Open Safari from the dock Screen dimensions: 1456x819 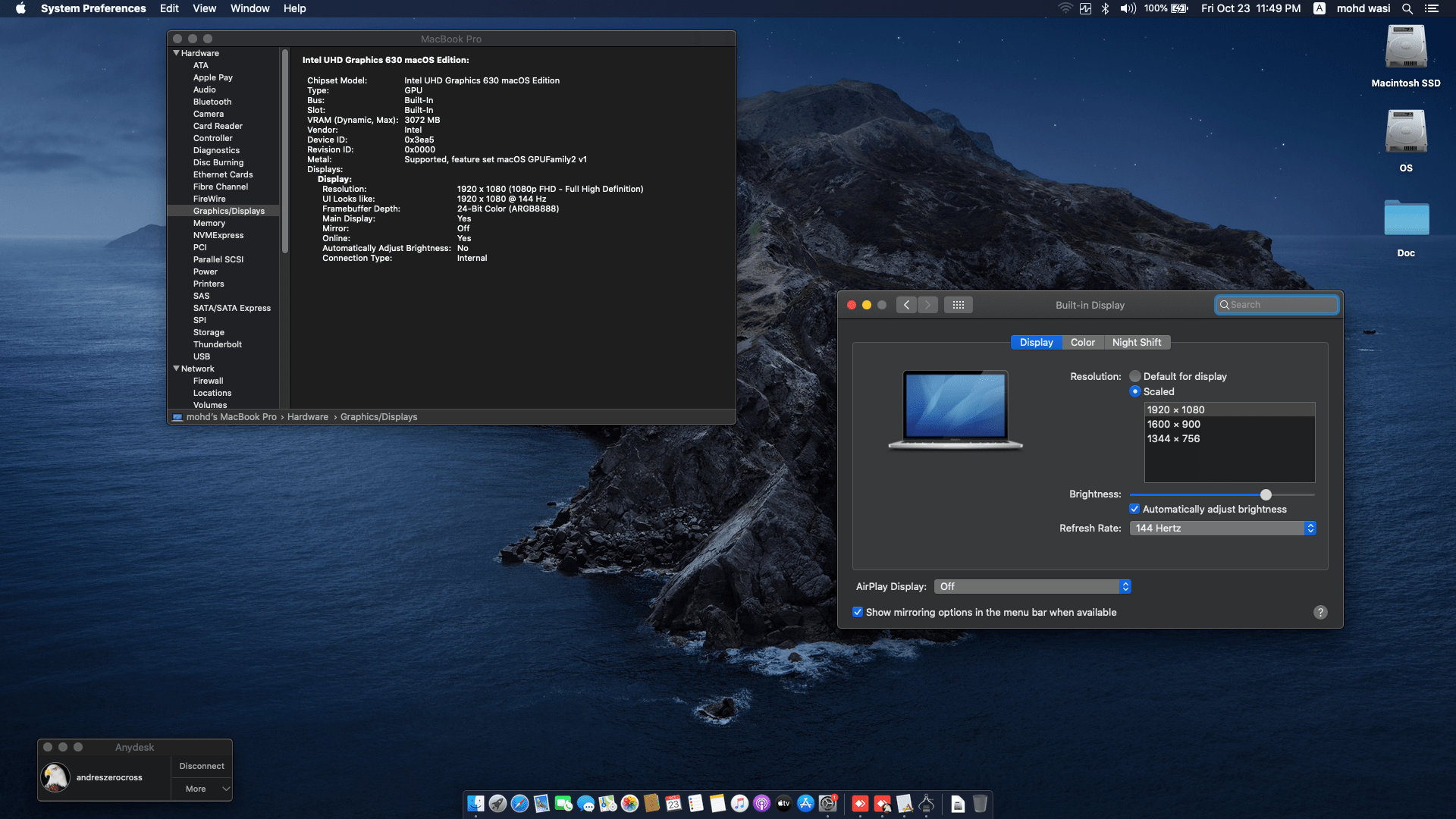click(x=519, y=804)
